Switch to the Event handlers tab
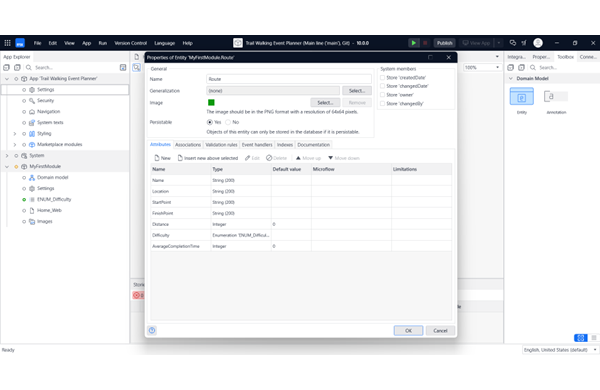 coord(257,145)
